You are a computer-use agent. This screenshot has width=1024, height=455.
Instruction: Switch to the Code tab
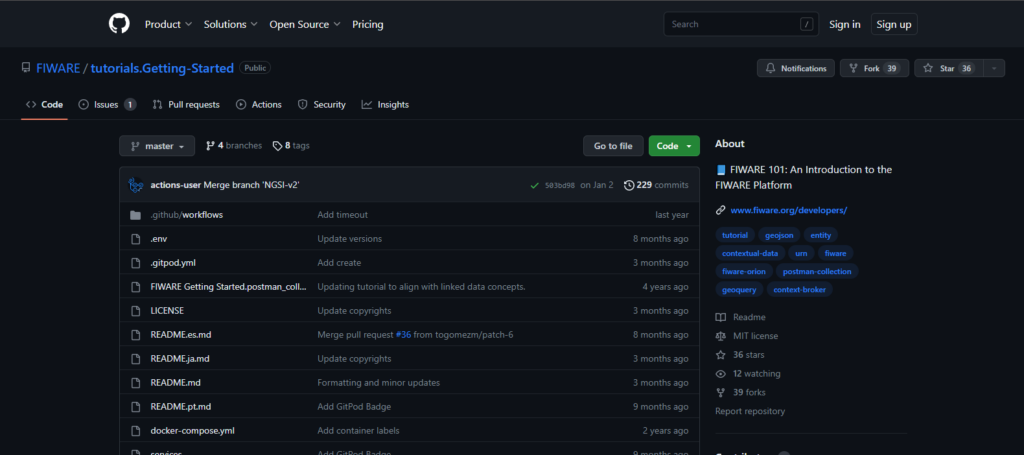(44, 104)
